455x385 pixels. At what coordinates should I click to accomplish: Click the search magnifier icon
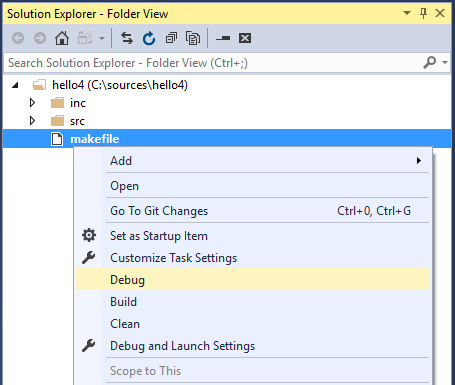430,62
